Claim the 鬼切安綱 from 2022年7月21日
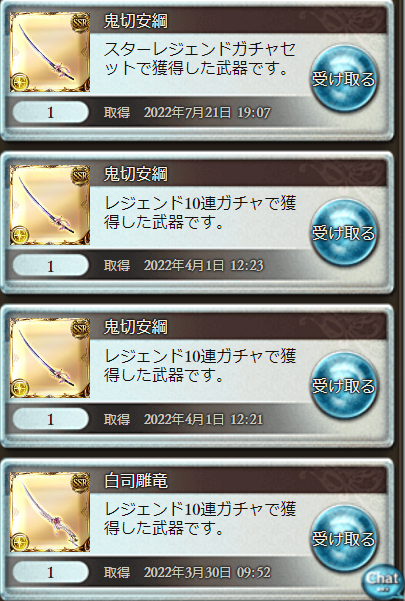 (x=343, y=79)
